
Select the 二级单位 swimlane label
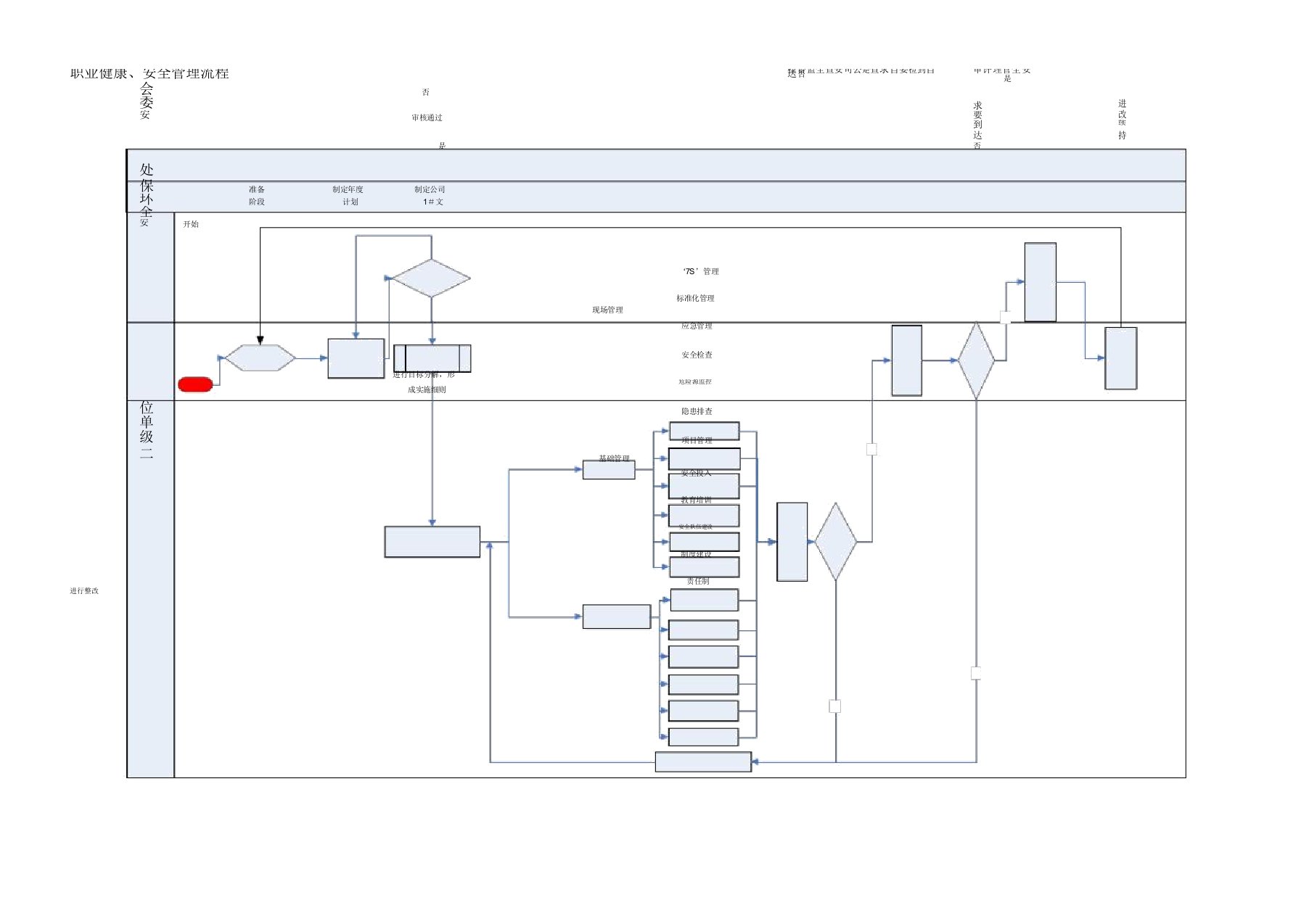pyautogui.click(x=147, y=431)
